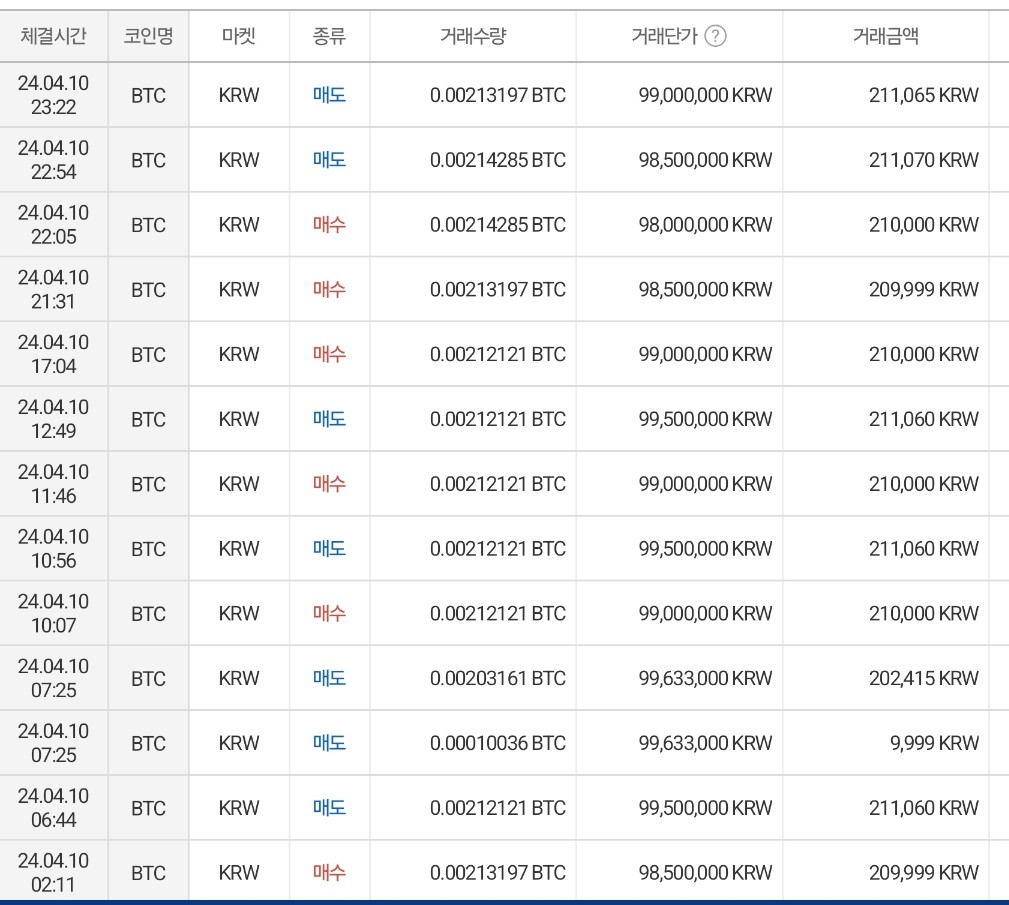The image size is (1009, 905).
Task: Click the 24.04.10 10:07 time cell
Action: 53,613
